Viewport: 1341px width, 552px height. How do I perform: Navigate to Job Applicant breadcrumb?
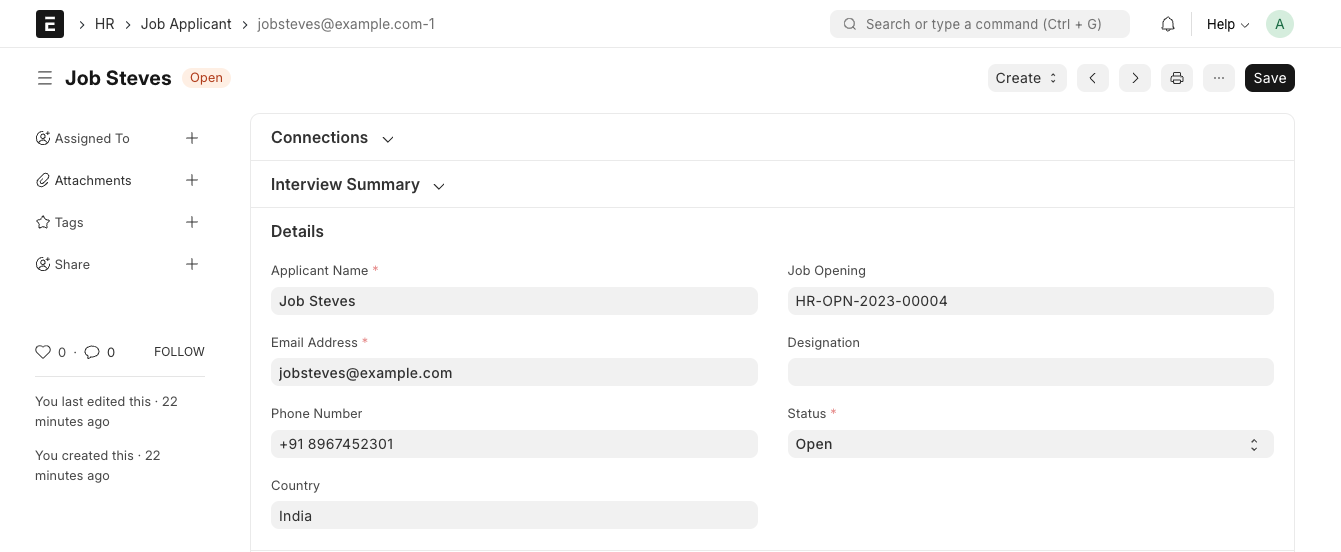click(186, 24)
